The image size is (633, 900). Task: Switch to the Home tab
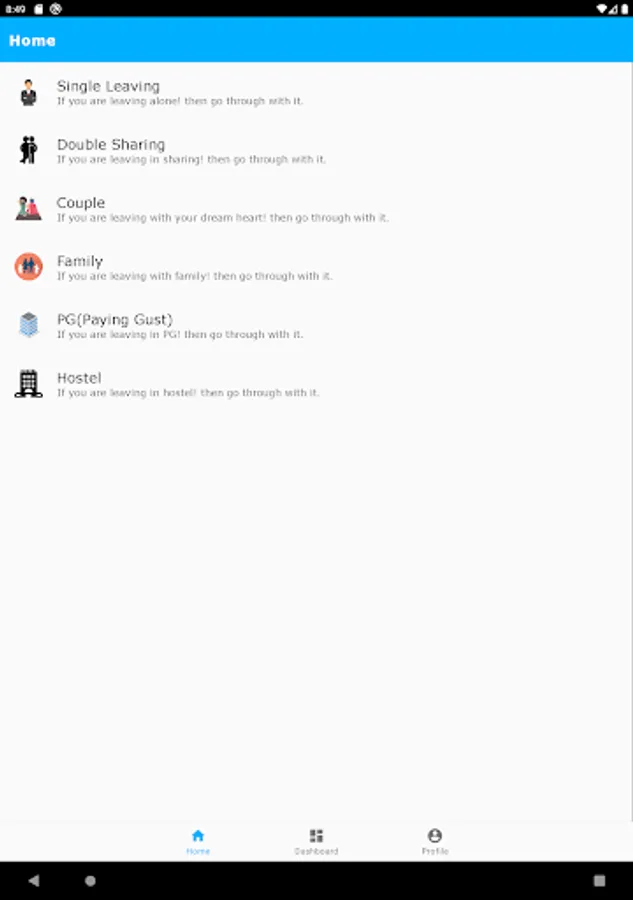(x=198, y=841)
